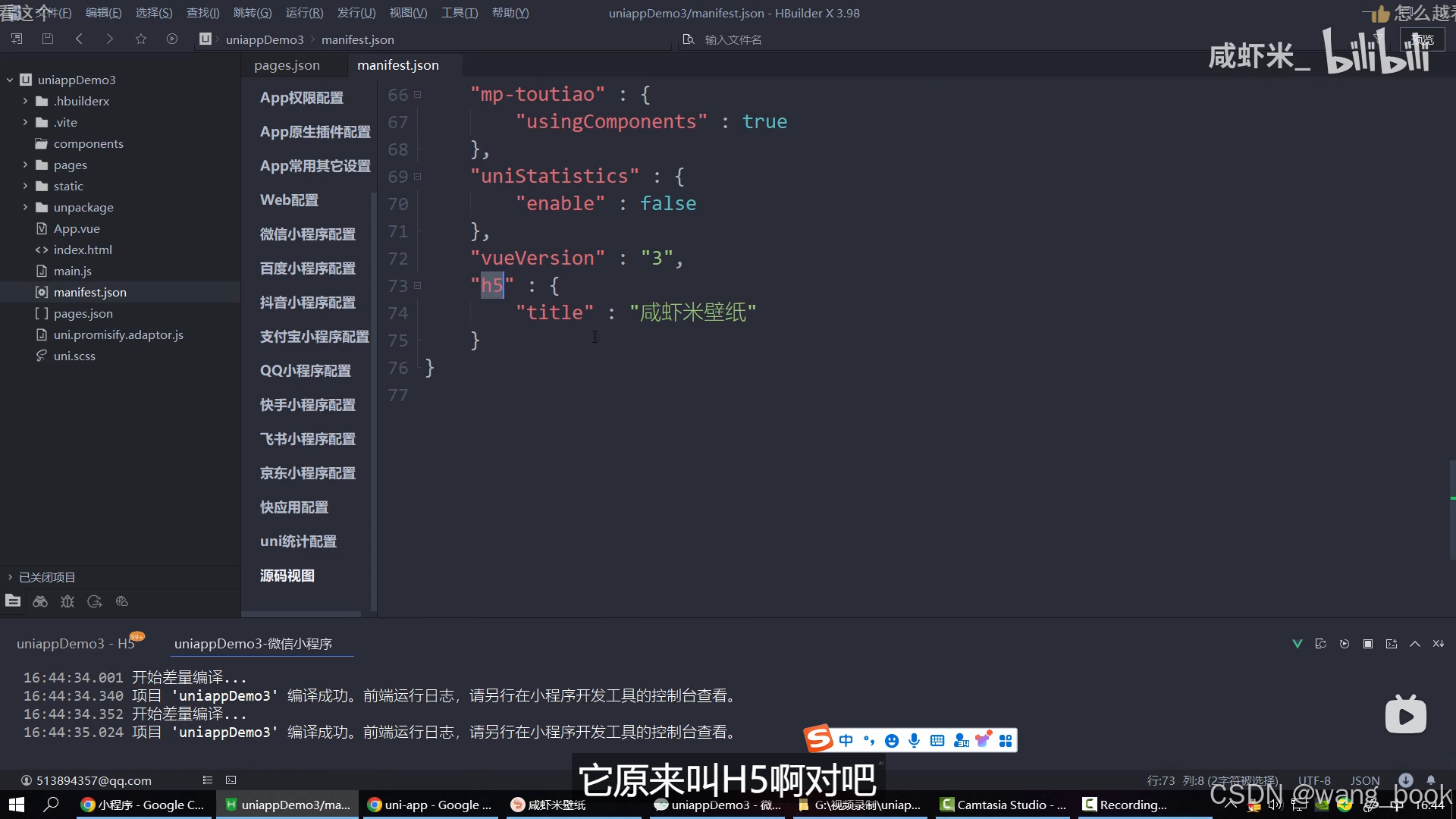Switch to 源码视图 source view
Viewport: 1456px width, 819px height.
[x=287, y=576]
